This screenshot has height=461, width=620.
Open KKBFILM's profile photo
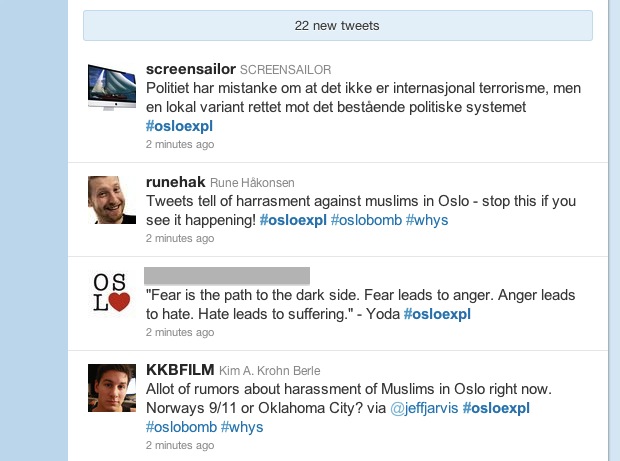(x=112, y=388)
